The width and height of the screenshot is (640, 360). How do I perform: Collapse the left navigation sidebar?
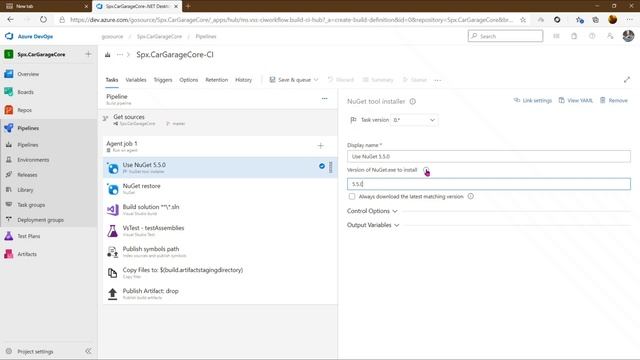[88, 351]
